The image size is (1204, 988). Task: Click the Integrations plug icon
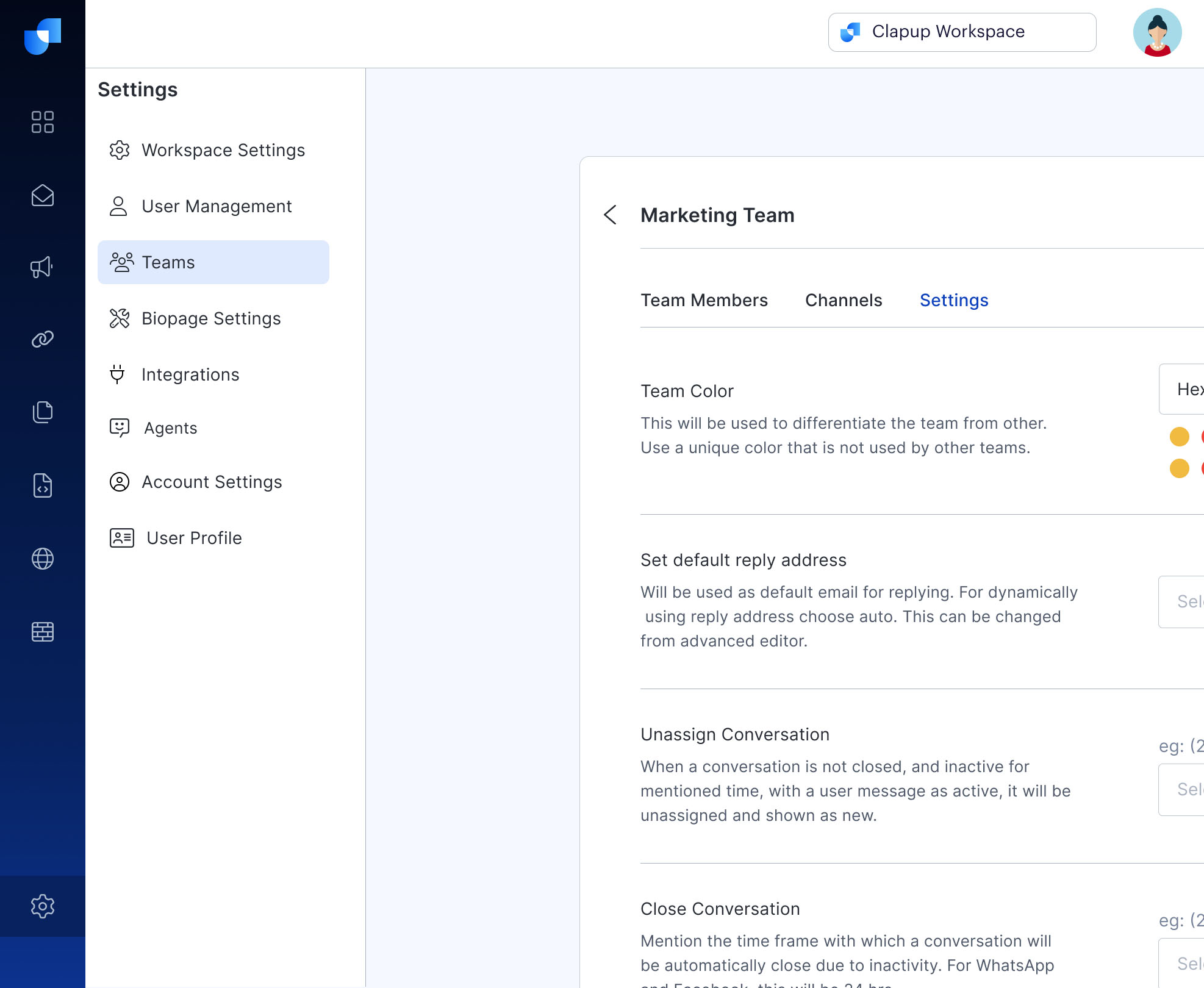pos(117,374)
